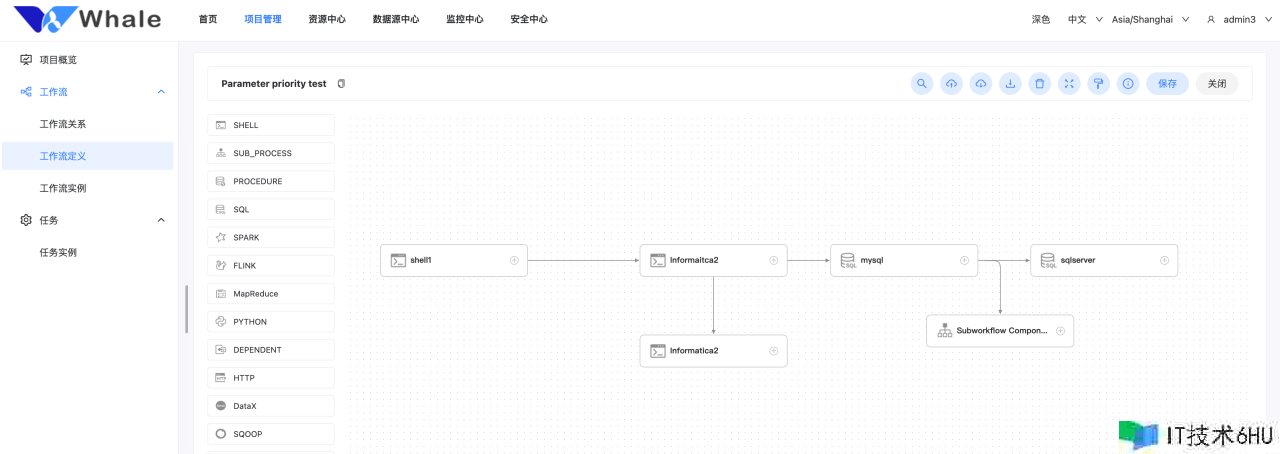Click the trash delete icon in toolbar

1040,84
